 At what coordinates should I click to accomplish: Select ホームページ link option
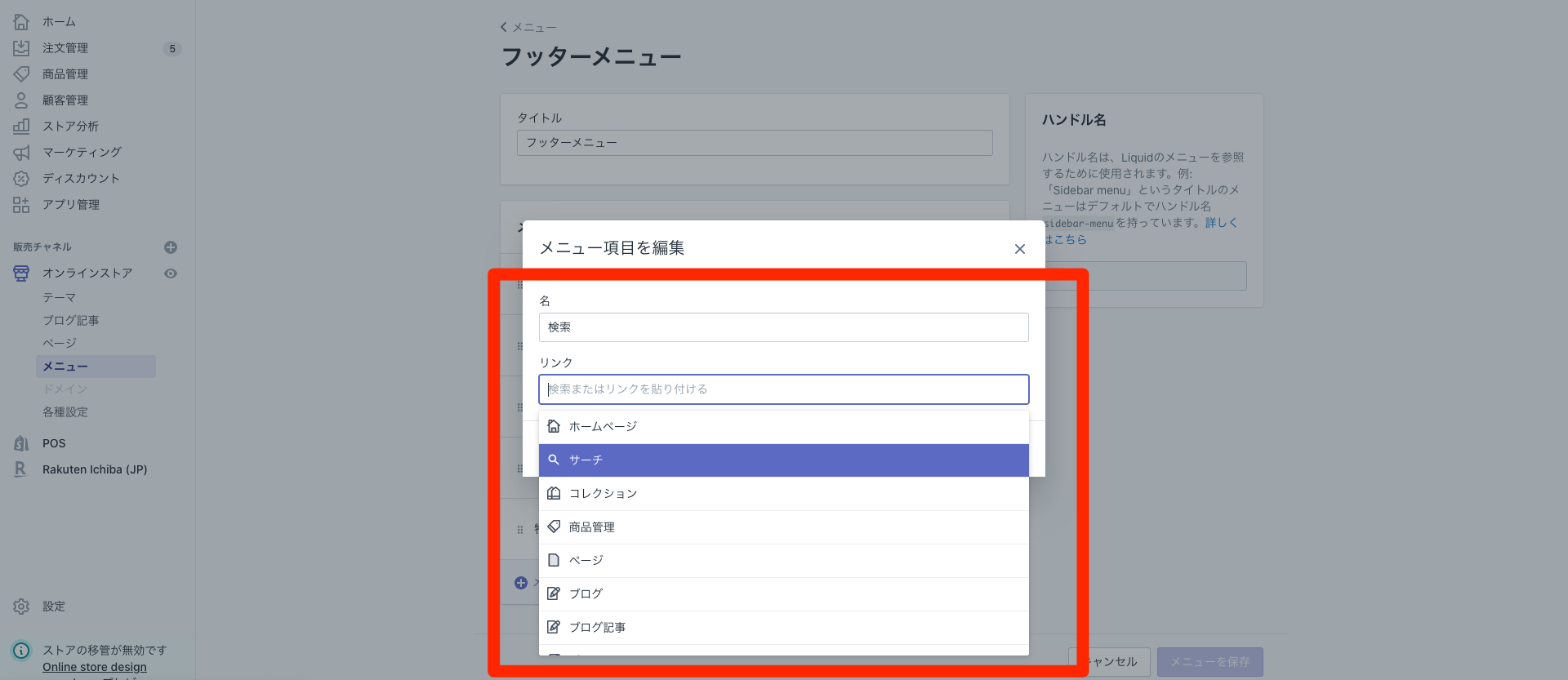(x=784, y=427)
